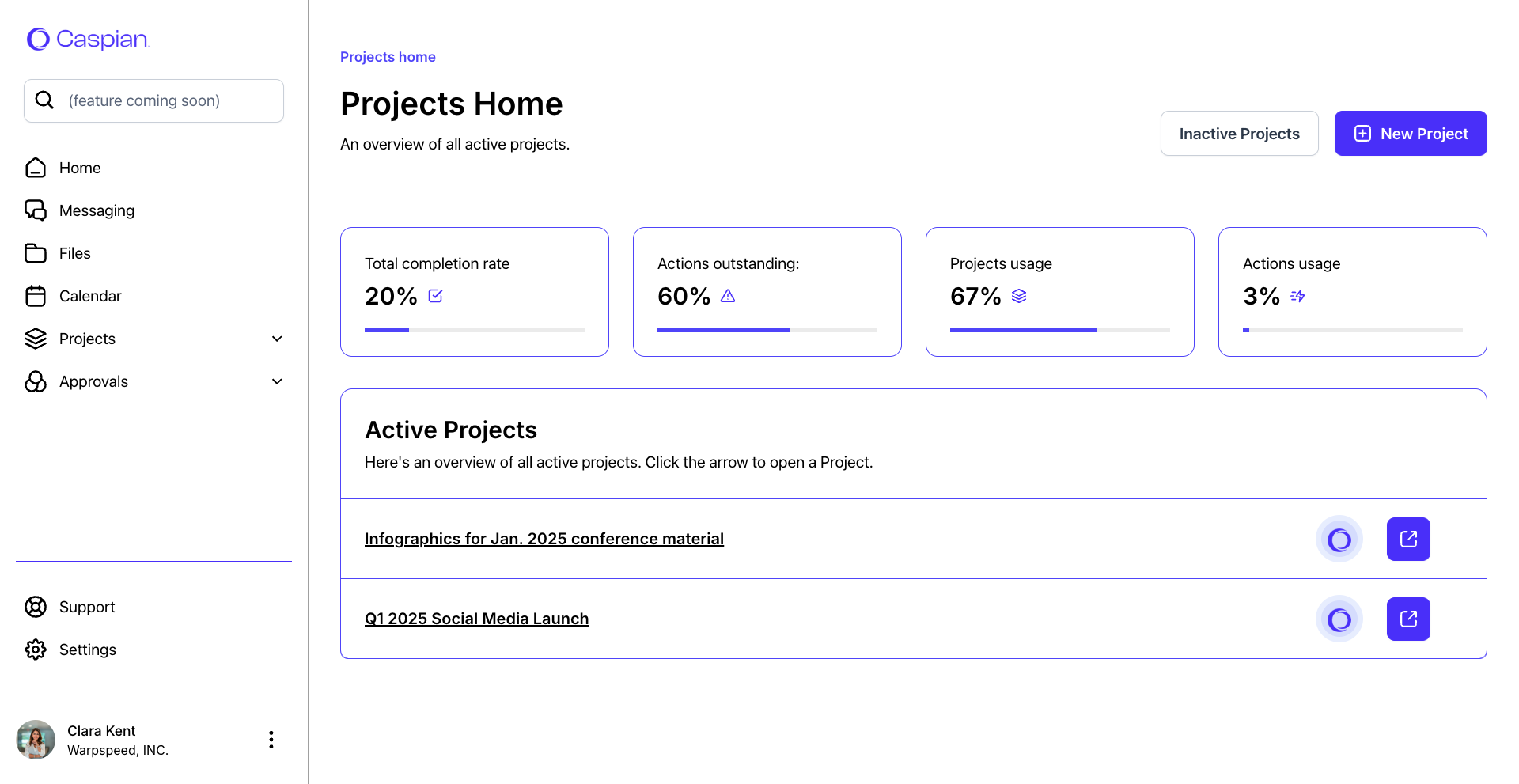The height and width of the screenshot is (784, 1519).
Task: Open Files from the sidebar navigation
Action: 74,253
